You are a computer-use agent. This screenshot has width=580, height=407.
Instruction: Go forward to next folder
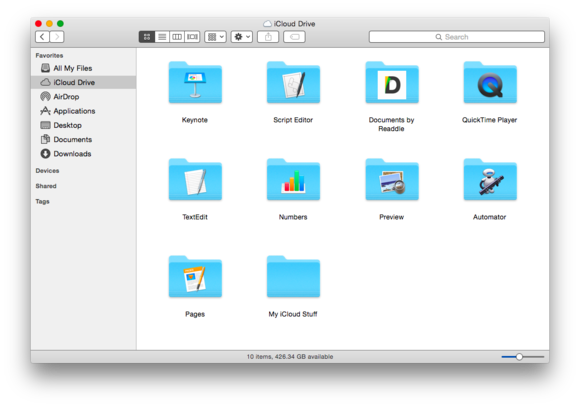point(57,37)
